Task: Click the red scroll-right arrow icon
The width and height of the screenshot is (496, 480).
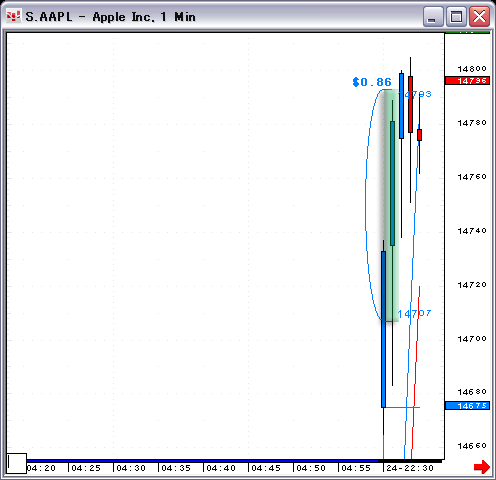Action: pyautogui.click(x=482, y=467)
